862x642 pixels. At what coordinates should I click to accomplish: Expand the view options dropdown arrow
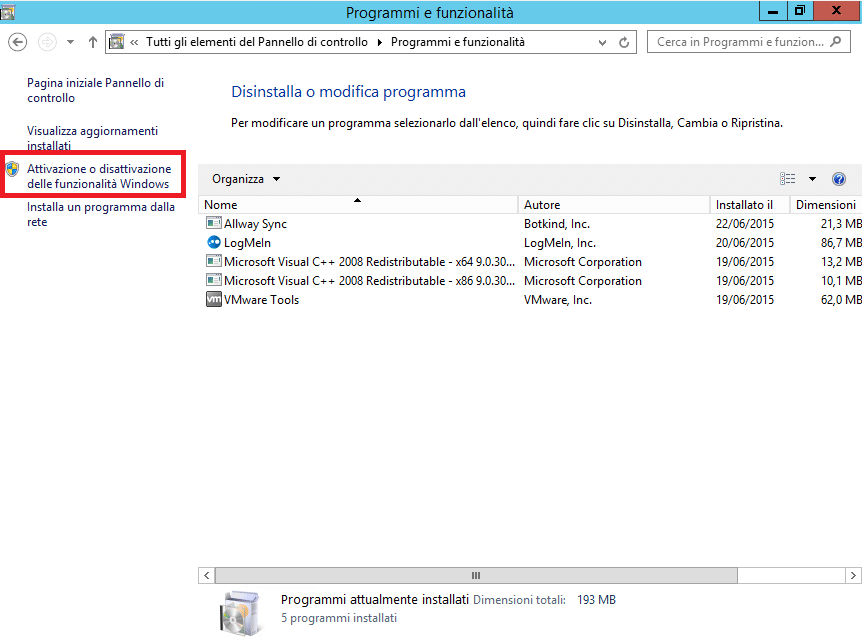tap(812, 179)
